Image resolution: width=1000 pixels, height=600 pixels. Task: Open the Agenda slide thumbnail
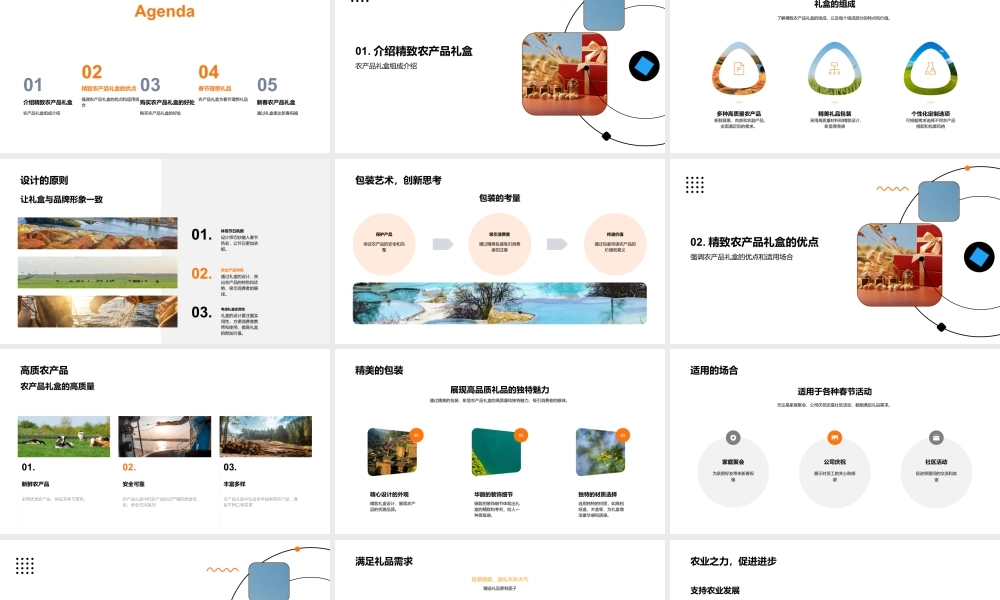[165, 76]
